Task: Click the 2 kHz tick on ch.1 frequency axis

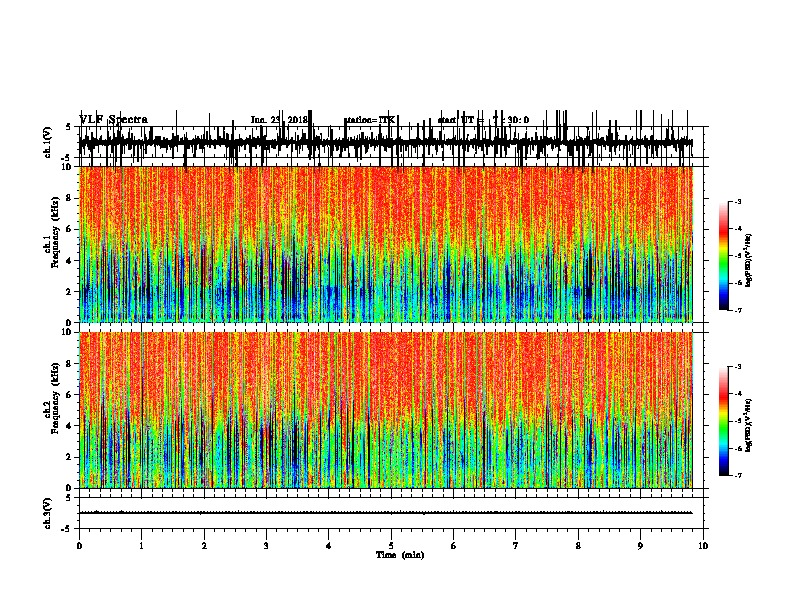Action: click(69, 291)
